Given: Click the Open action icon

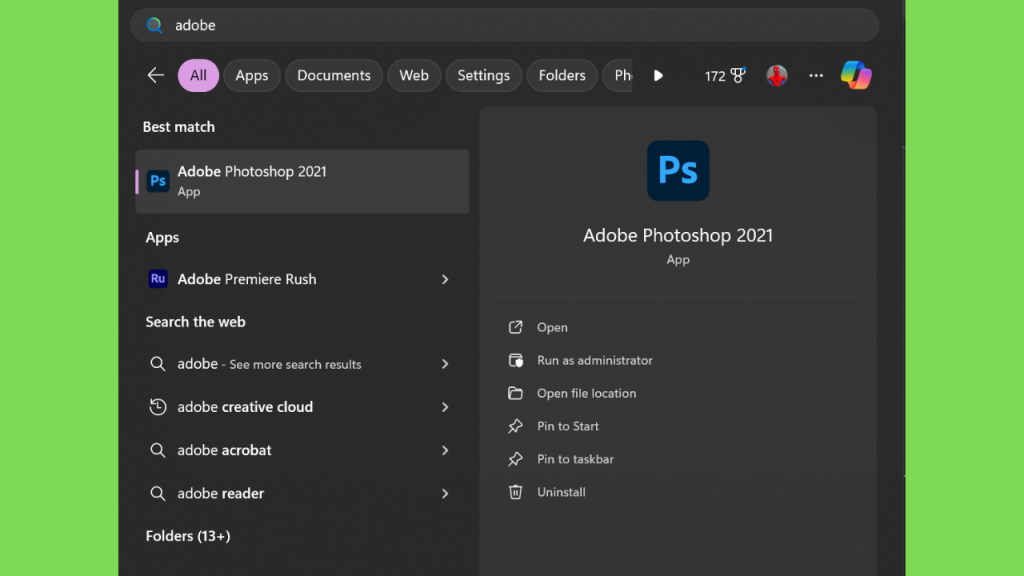Looking at the screenshot, I should (x=515, y=327).
